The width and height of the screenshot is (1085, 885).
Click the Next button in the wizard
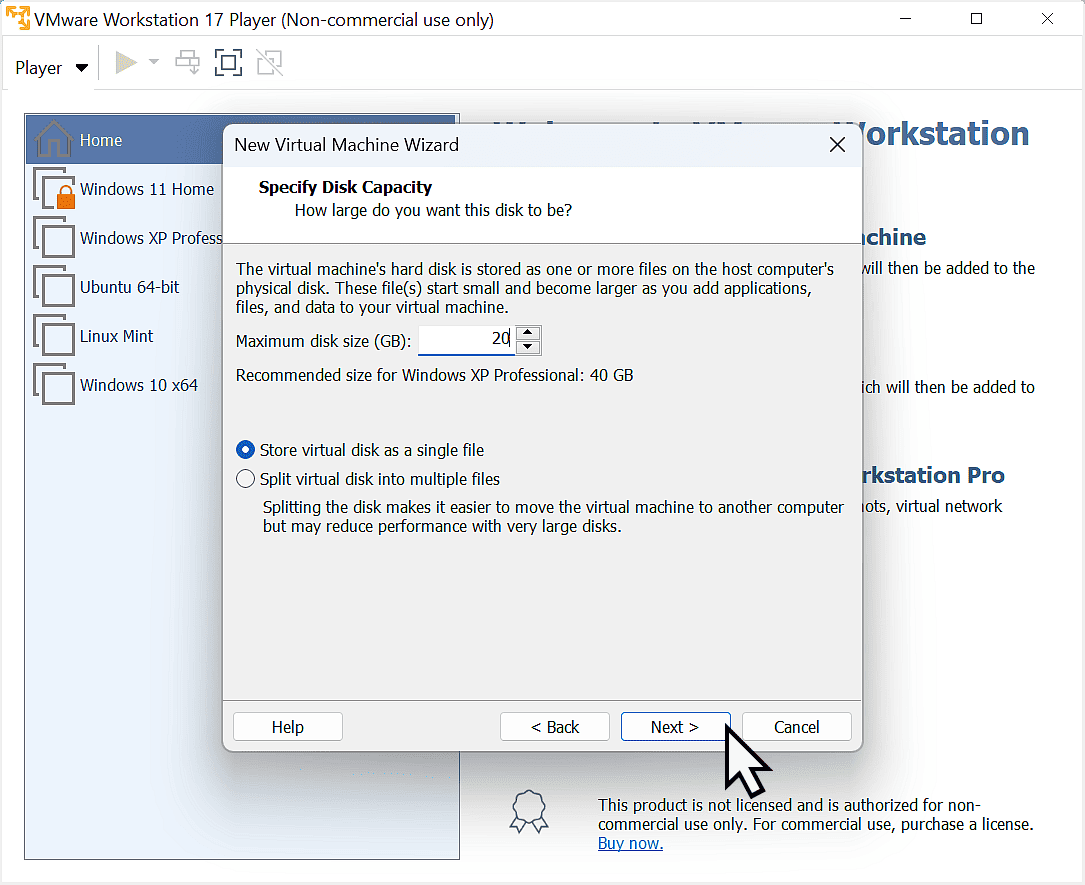675,726
